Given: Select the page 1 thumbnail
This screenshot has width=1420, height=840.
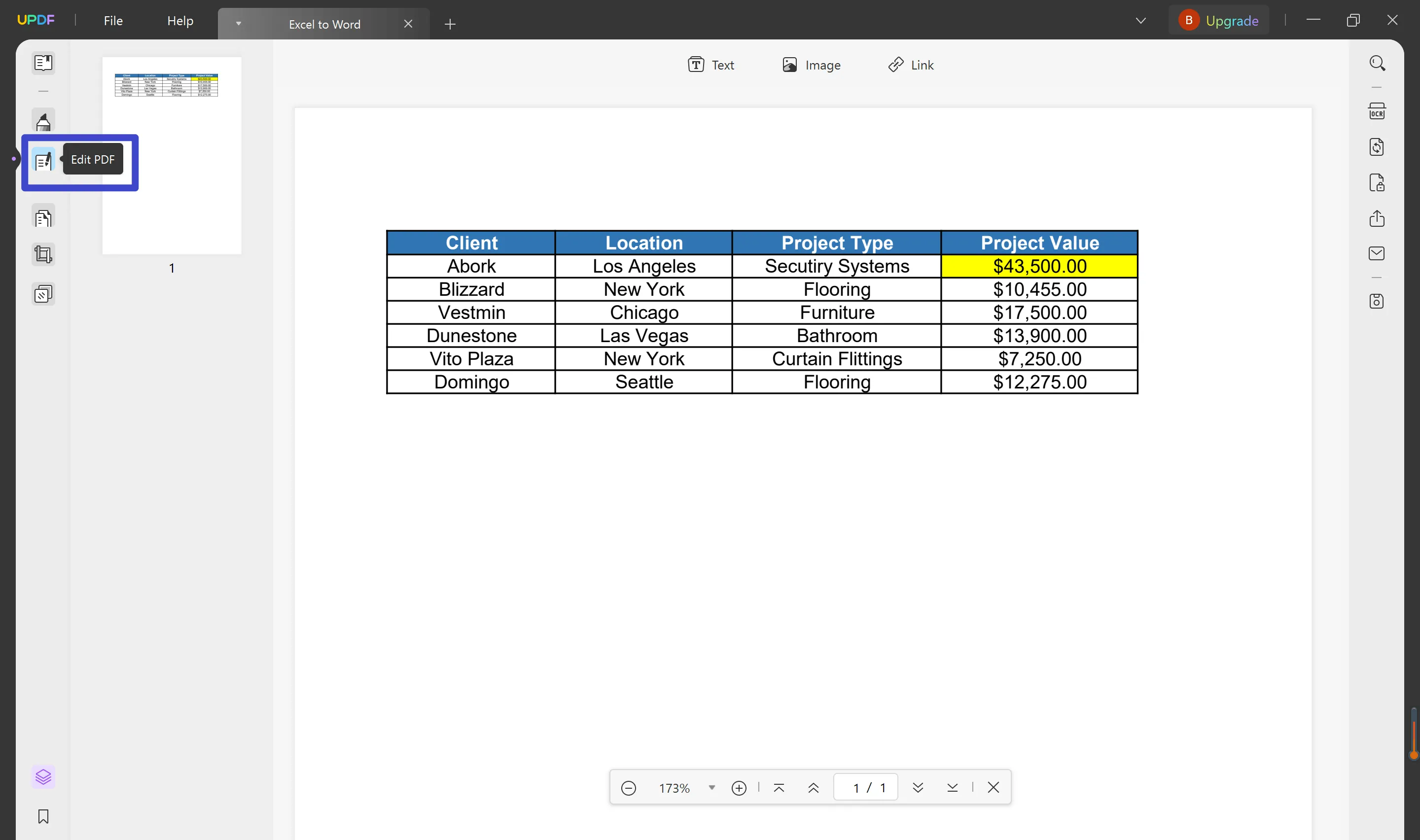Looking at the screenshot, I should [x=171, y=155].
